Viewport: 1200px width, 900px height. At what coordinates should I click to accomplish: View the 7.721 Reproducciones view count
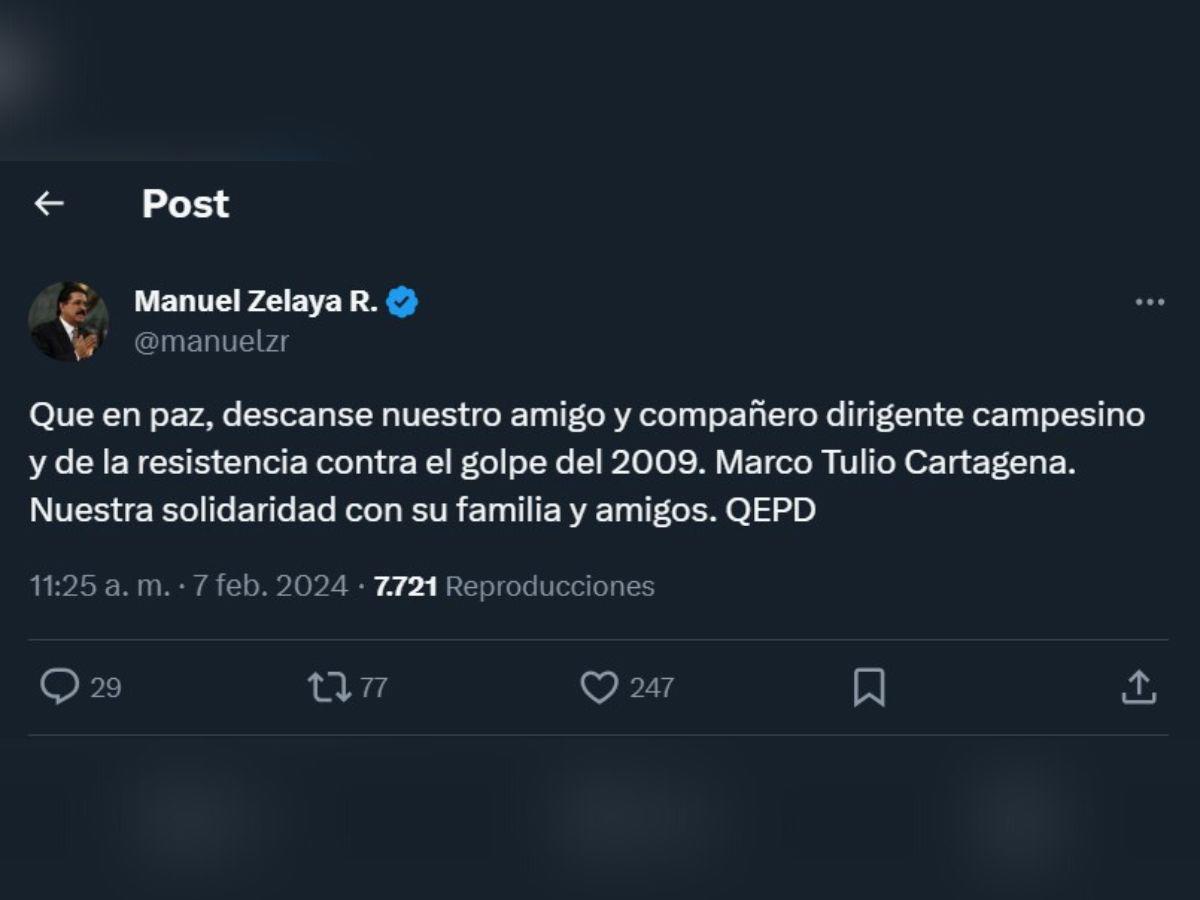coord(514,586)
